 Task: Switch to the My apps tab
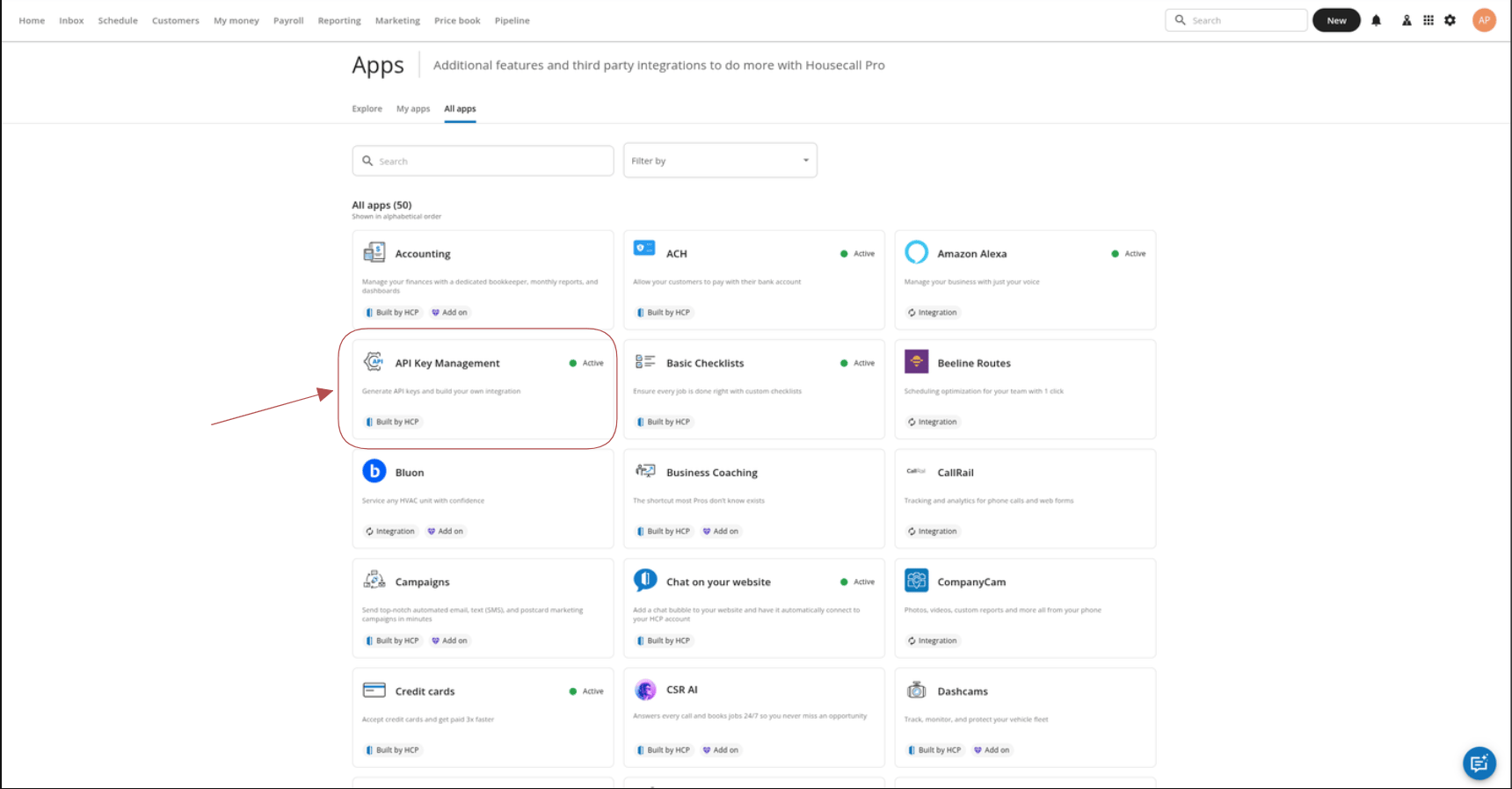pyautogui.click(x=413, y=109)
